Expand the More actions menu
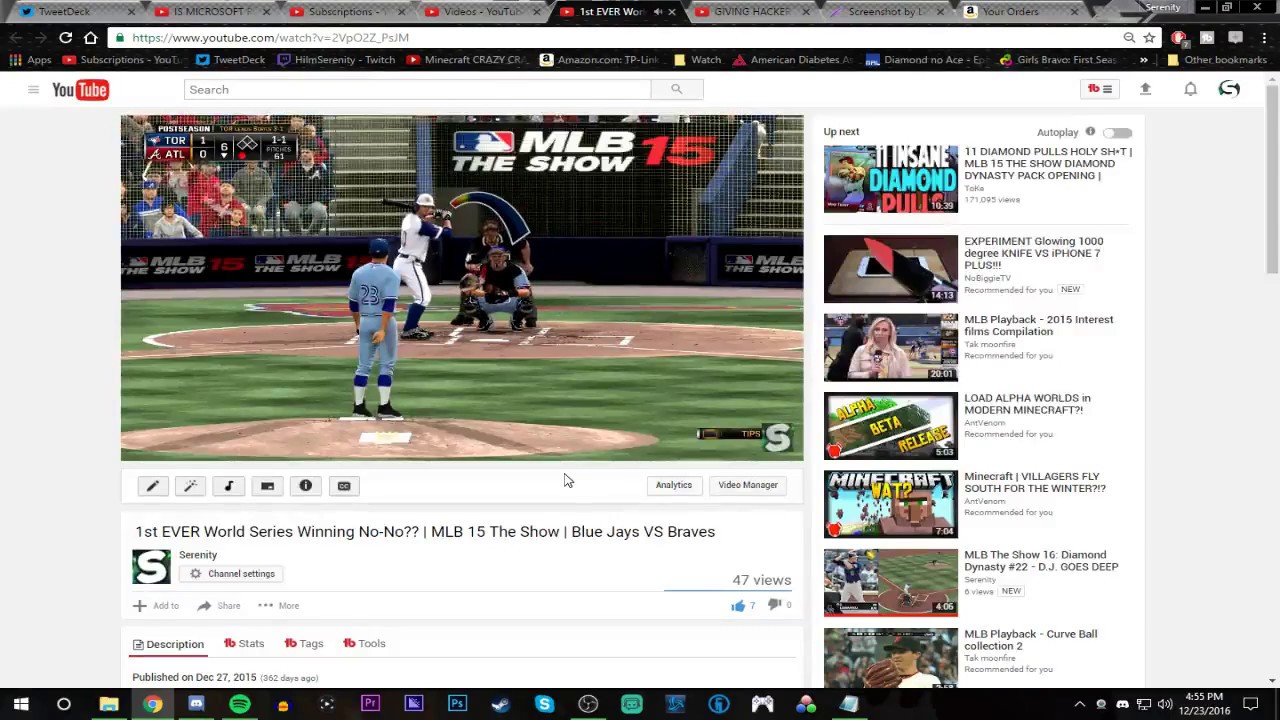The width and height of the screenshot is (1280, 720). pyautogui.click(x=277, y=605)
